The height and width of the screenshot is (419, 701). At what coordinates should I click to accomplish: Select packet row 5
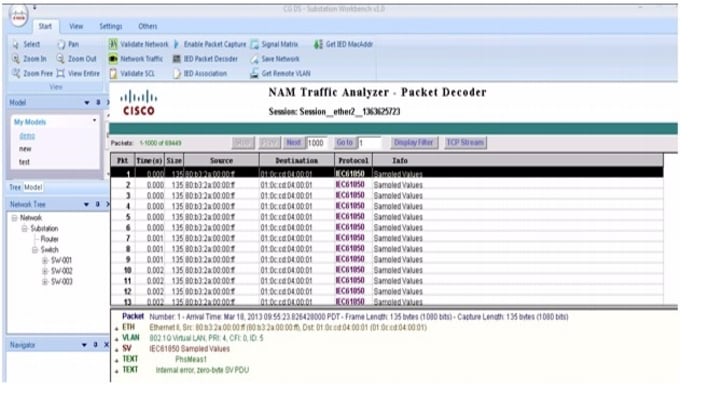pyautogui.click(x=387, y=217)
